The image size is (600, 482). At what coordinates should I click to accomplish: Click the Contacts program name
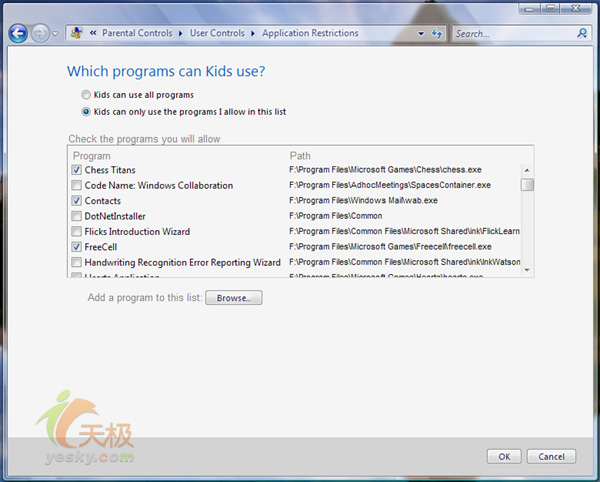tap(103, 200)
